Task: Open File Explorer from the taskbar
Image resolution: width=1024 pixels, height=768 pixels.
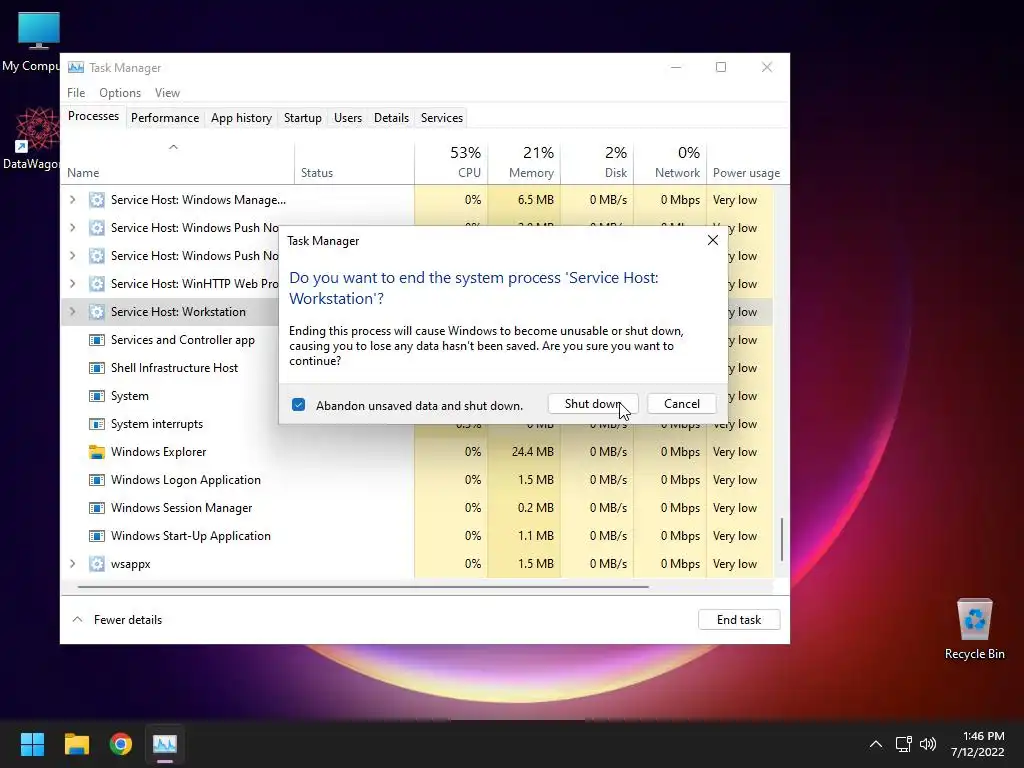Action: pyautogui.click(x=76, y=744)
